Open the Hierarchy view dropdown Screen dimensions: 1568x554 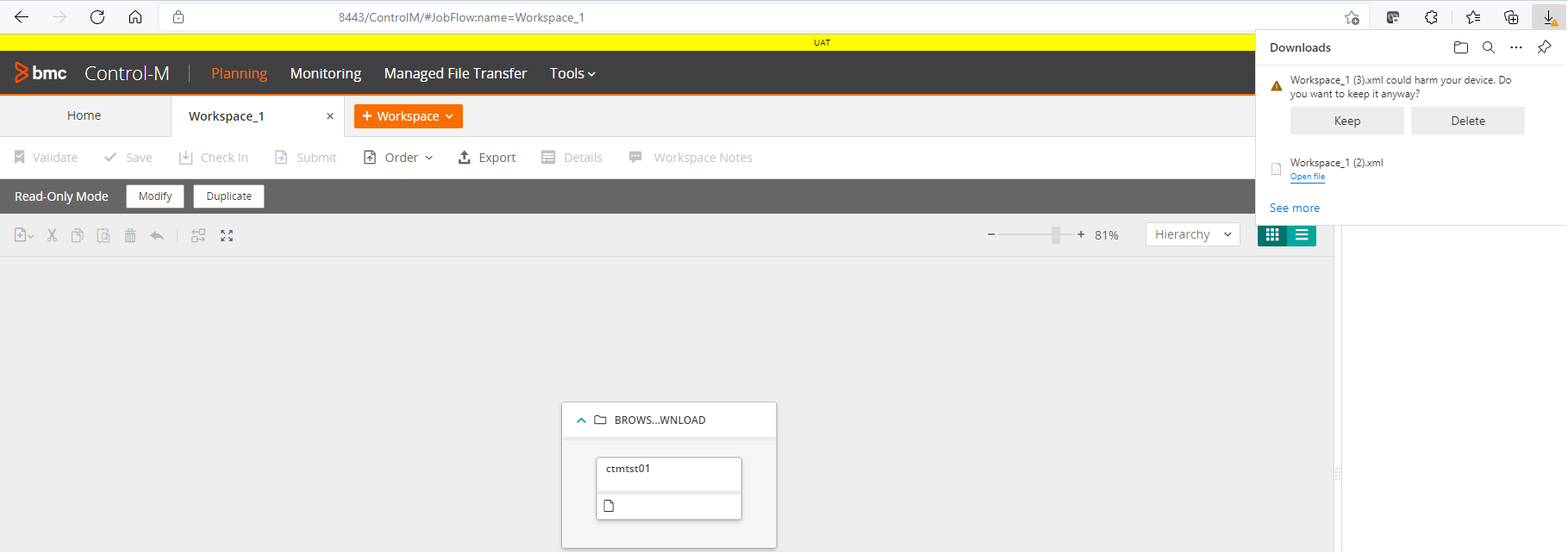[1193, 234]
